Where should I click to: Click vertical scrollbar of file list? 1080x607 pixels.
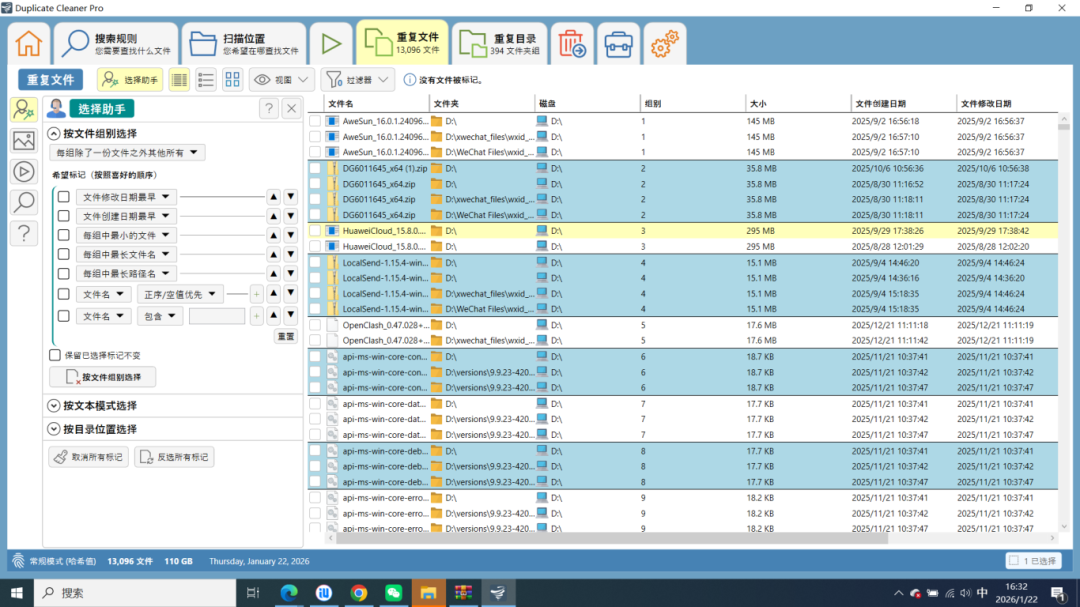[1064, 127]
